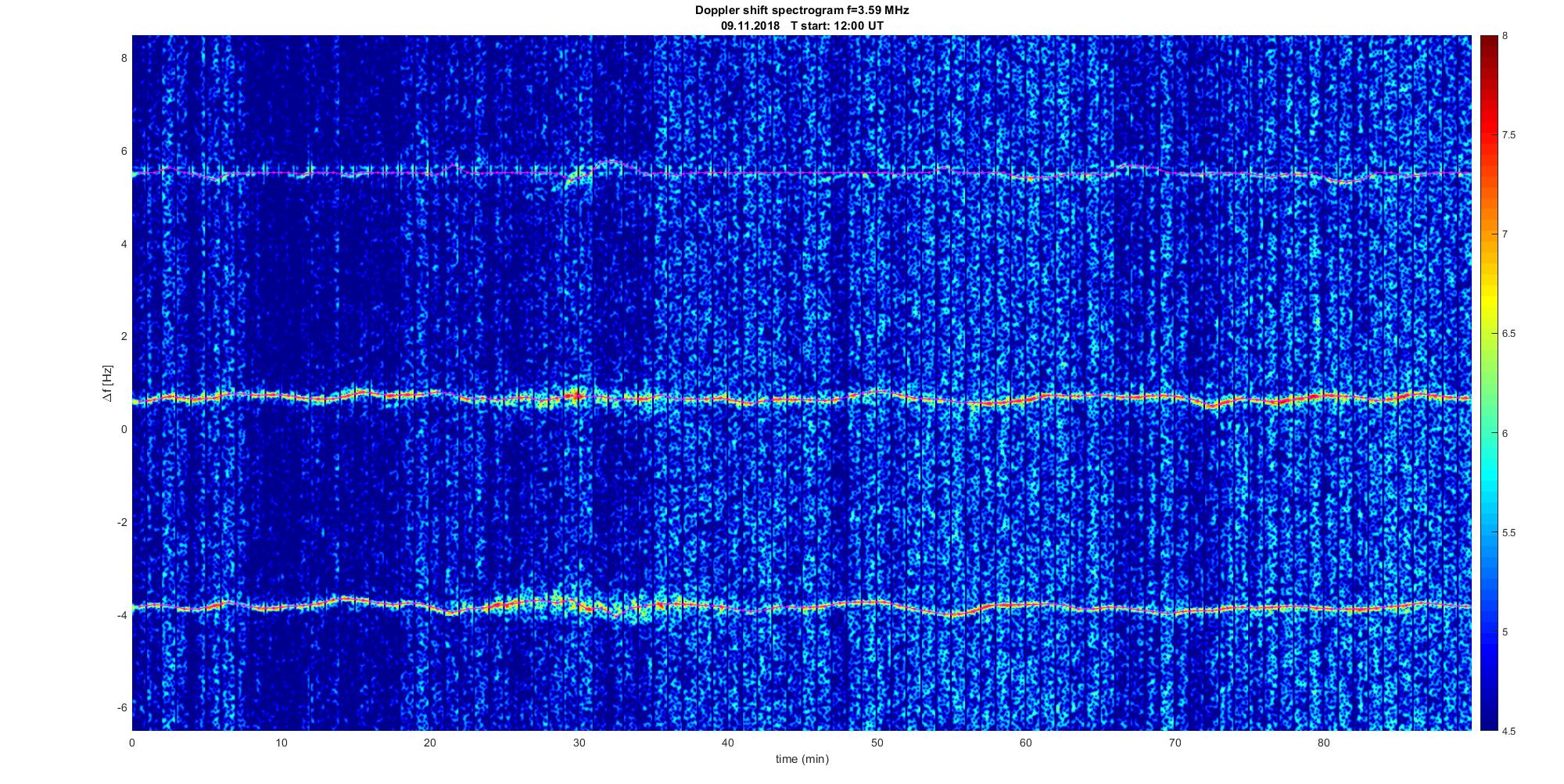The height and width of the screenshot is (784, 1564).
Task: Click the colorbar tick label '5.5'
Action: coord(1508,533)
